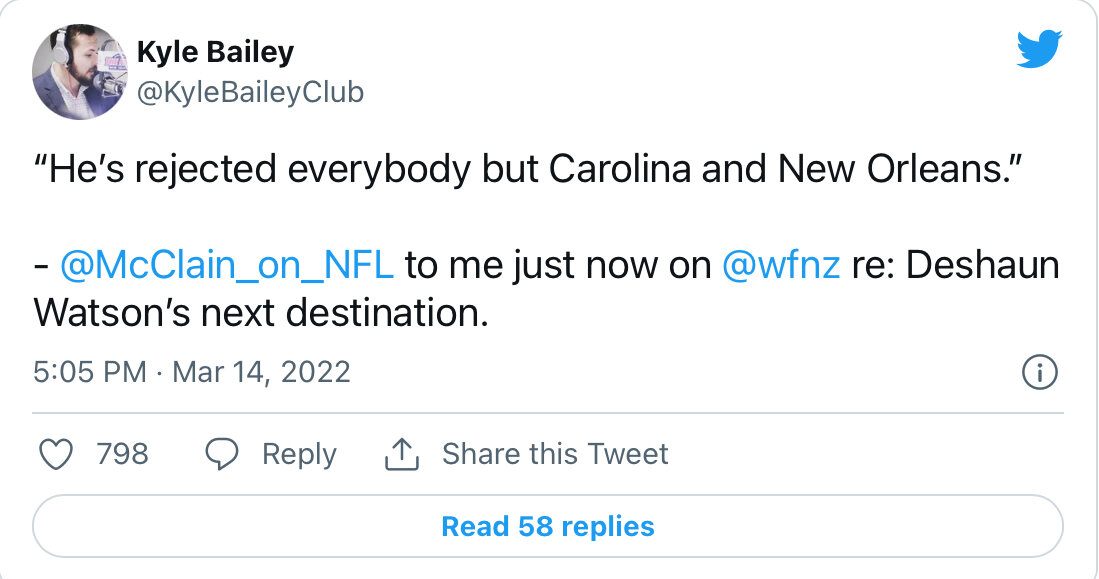Screen dimensions: 1099x579
Task: Click the "to me just now on" text
Action: coord(558,267)
